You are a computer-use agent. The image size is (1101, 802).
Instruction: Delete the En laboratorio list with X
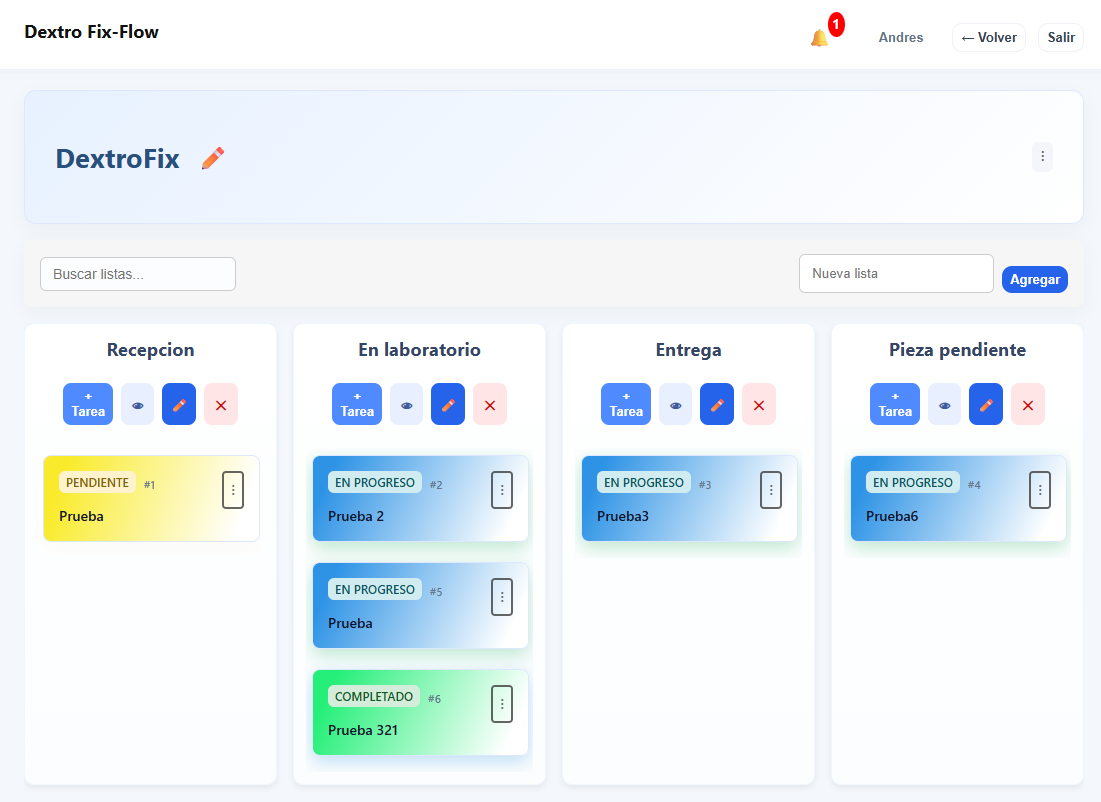490,405
